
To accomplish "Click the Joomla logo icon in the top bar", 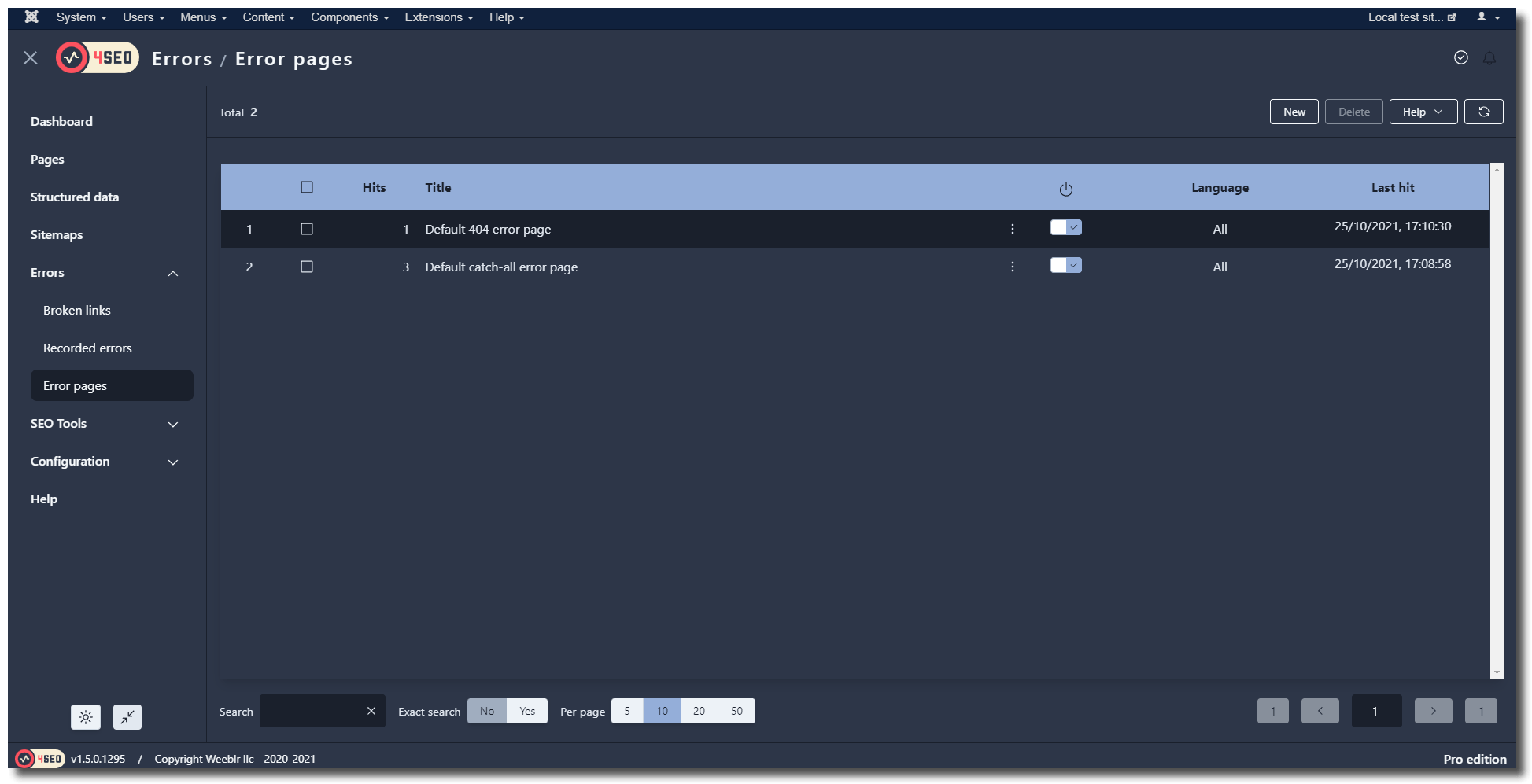I will point(31,17).
